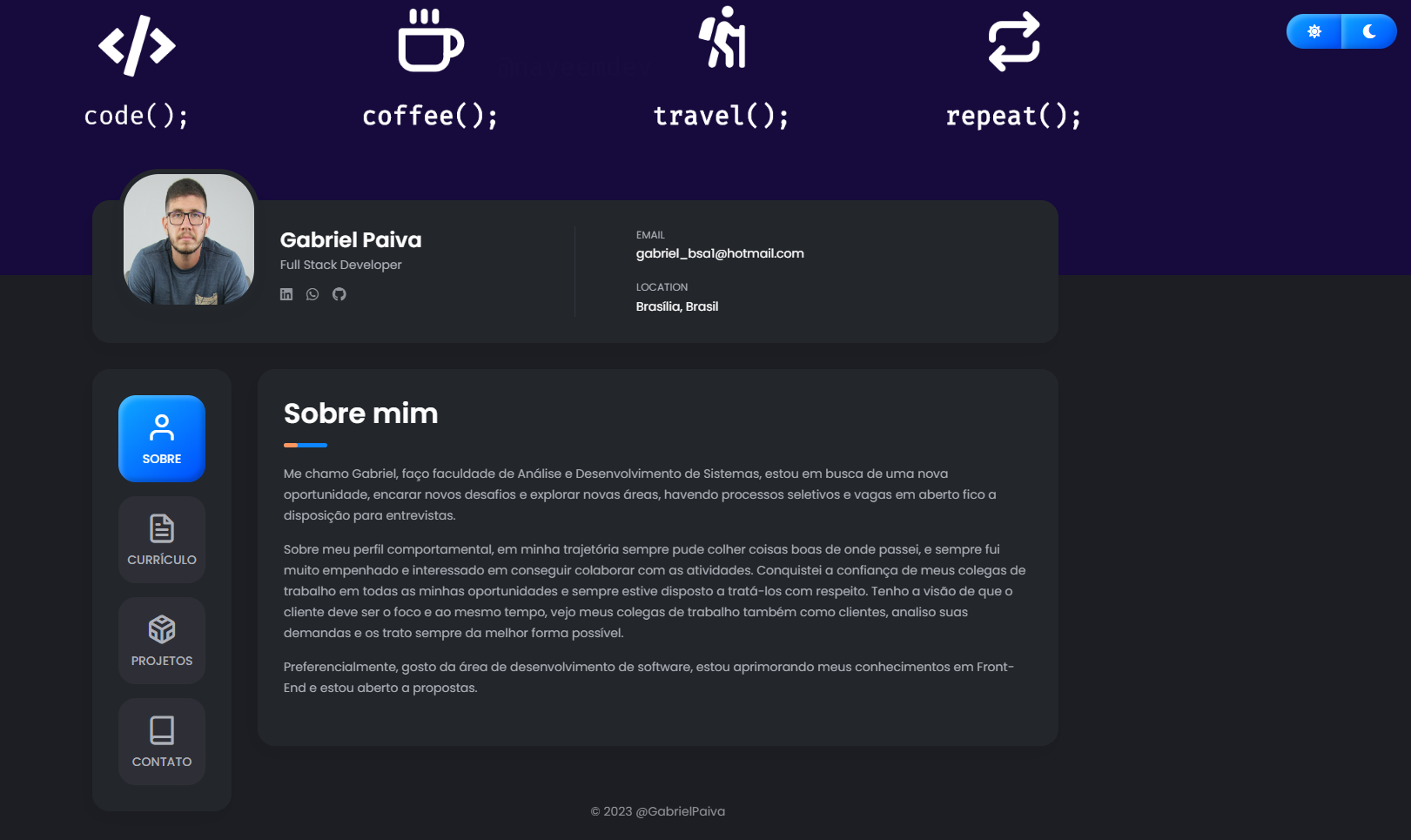Click the paragraph starting 'Me chamo Gabriel'
Screen dimensions: 1411x840
tap(640, 494)
